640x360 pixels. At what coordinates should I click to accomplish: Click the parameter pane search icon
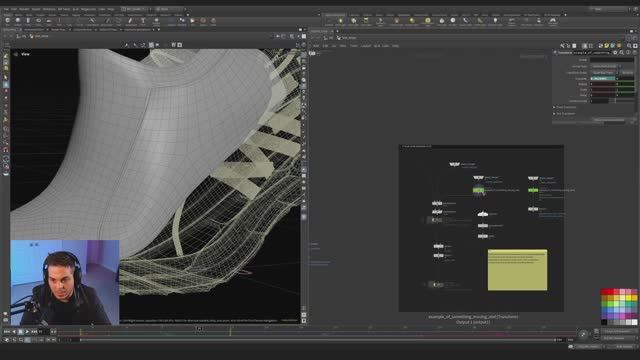[622, 53]
